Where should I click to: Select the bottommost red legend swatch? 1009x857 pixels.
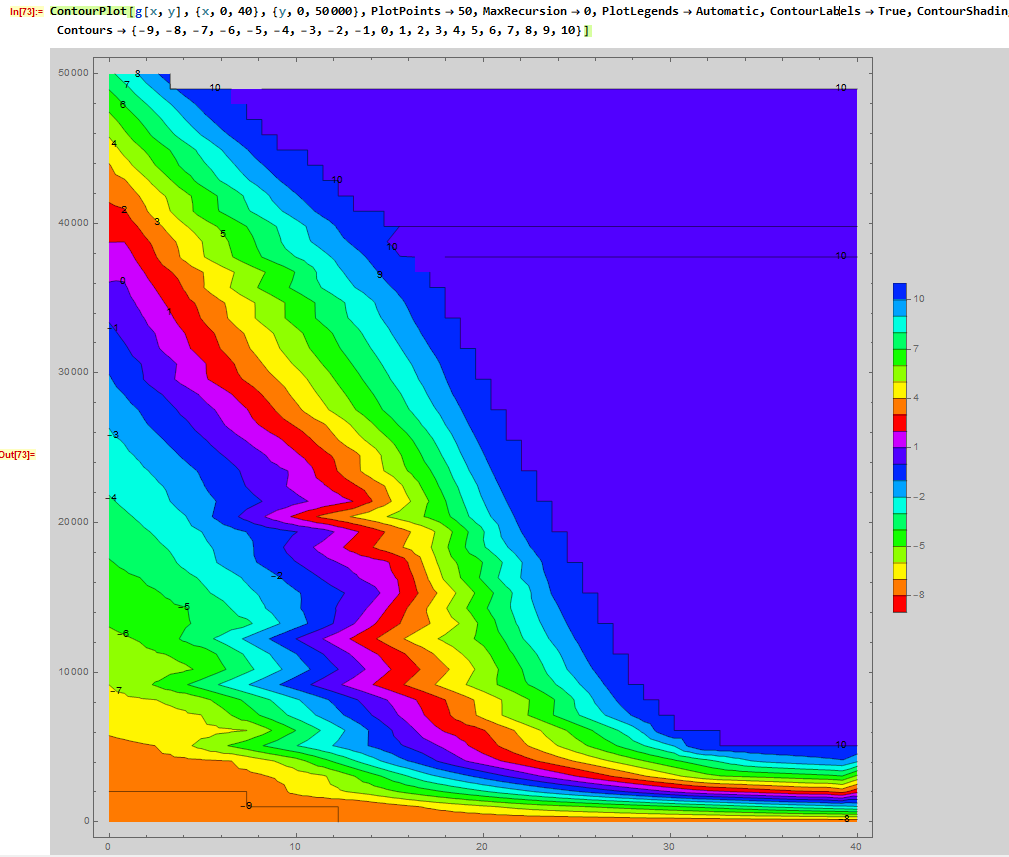click(x=900, y=603)
